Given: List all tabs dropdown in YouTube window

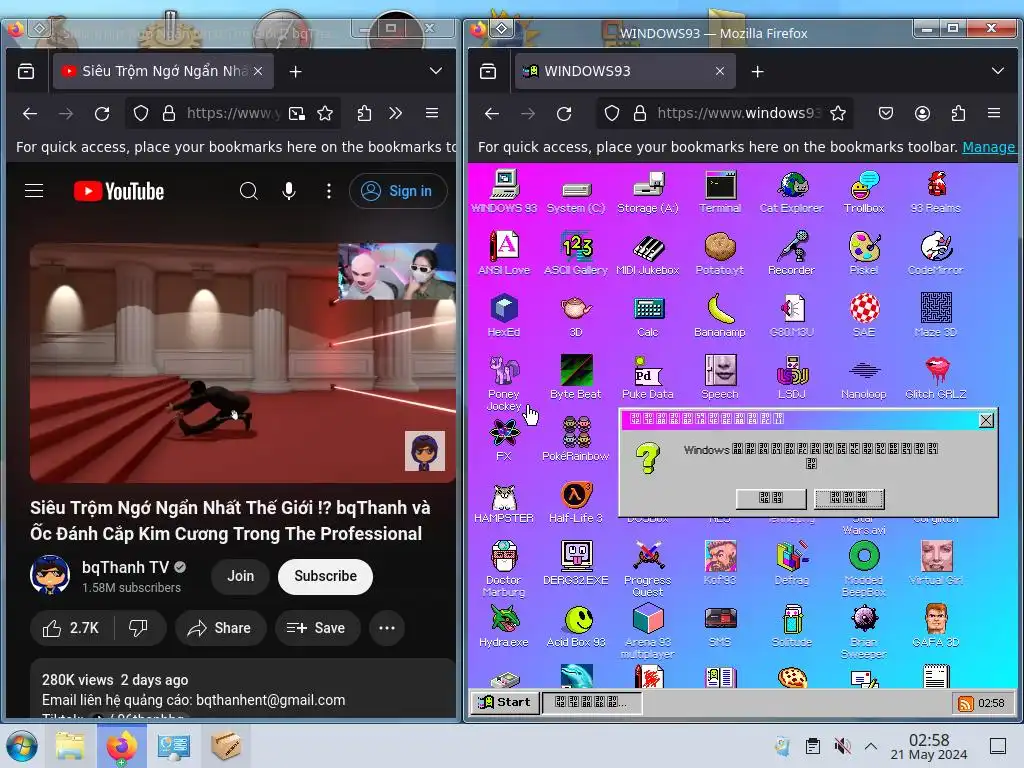Looking at the screenshot, I should (436, 71).
